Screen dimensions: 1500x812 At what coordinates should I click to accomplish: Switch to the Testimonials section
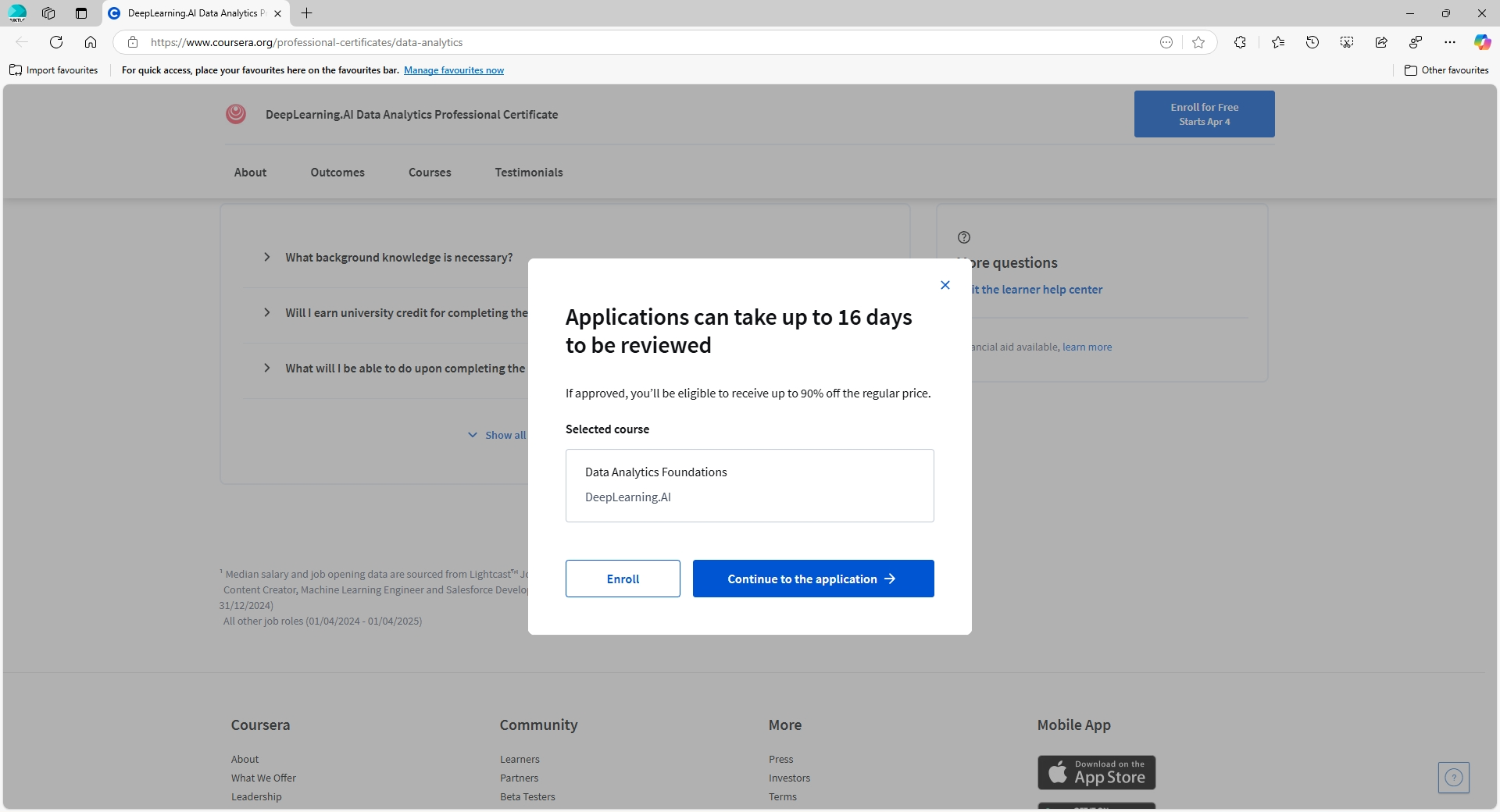(528, 173)
